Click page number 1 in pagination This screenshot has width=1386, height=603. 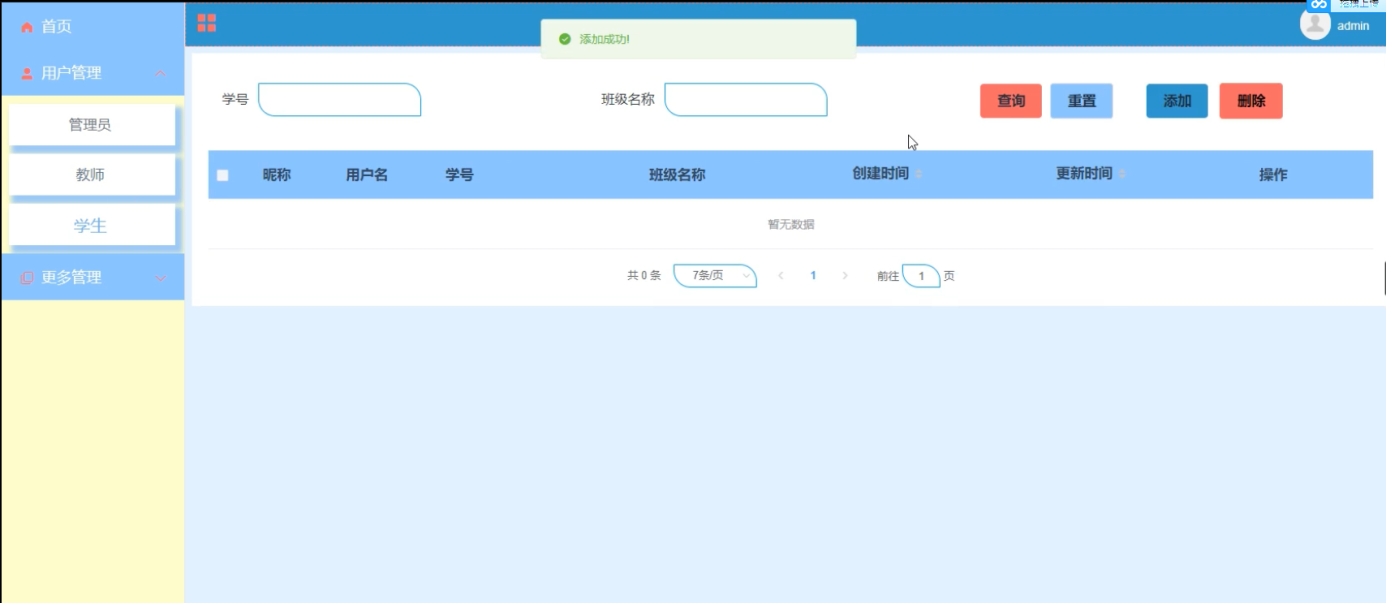(x=814, y=275)
